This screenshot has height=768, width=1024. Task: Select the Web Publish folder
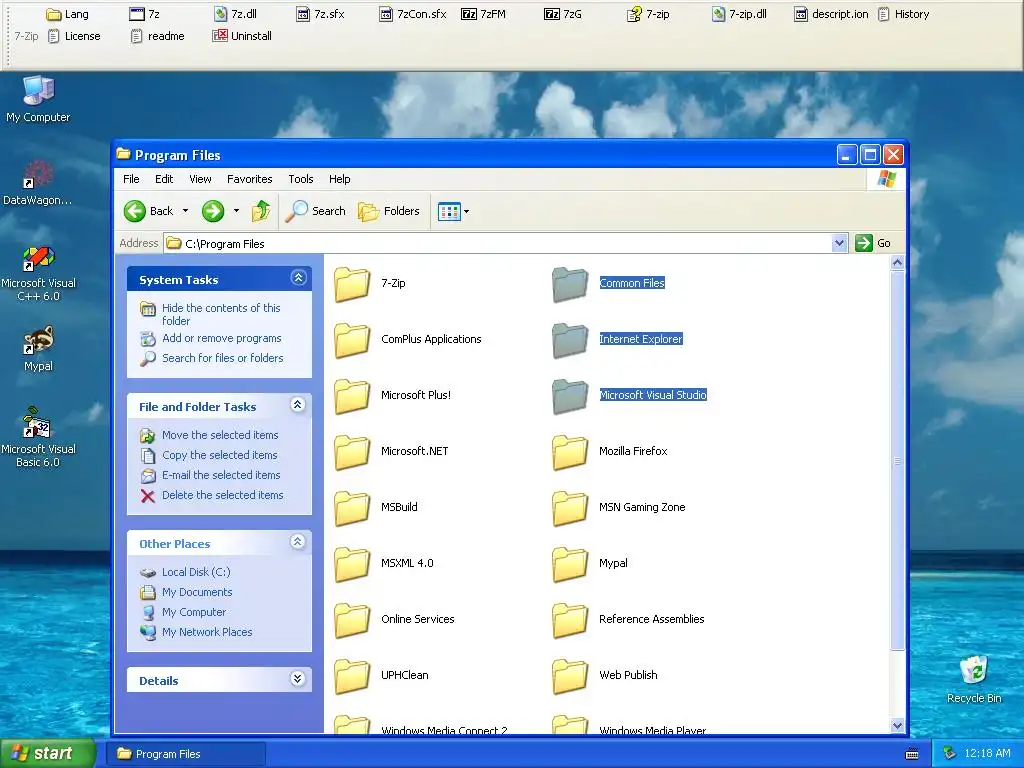click(605, 675)
